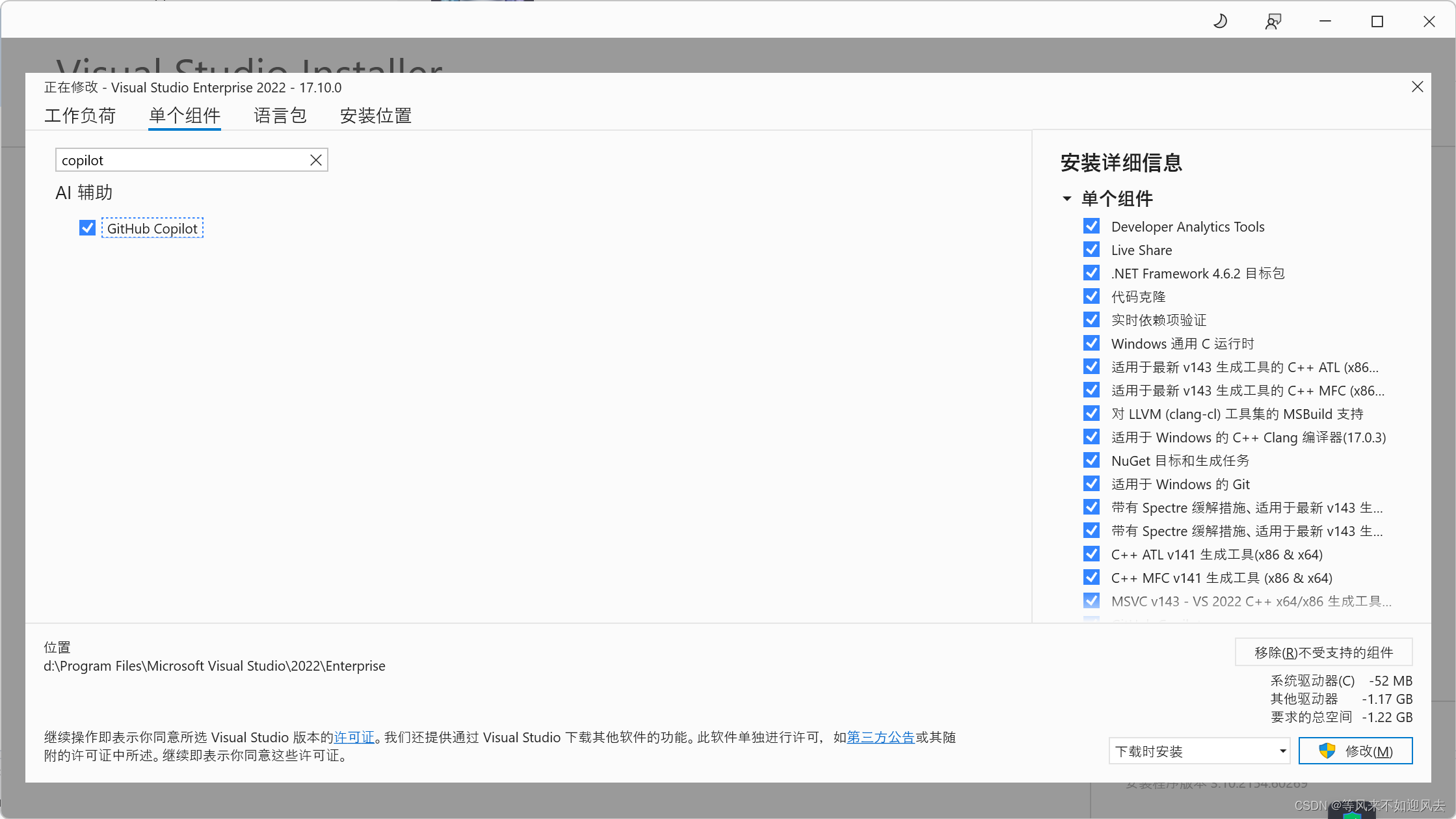
Task: Select the install path text
Action: coord(215,666)
